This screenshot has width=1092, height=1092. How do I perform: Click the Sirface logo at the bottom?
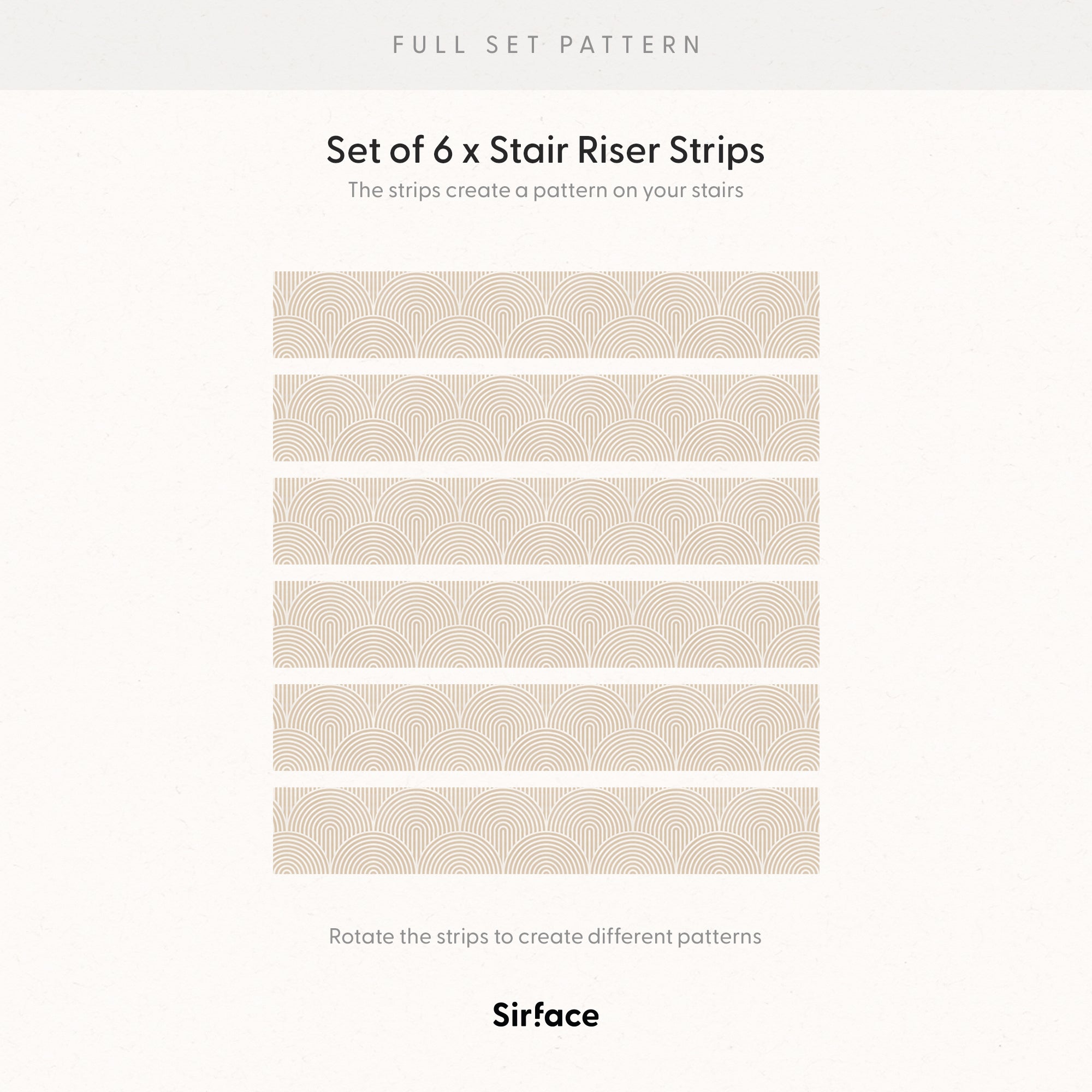pos(545,1014)
